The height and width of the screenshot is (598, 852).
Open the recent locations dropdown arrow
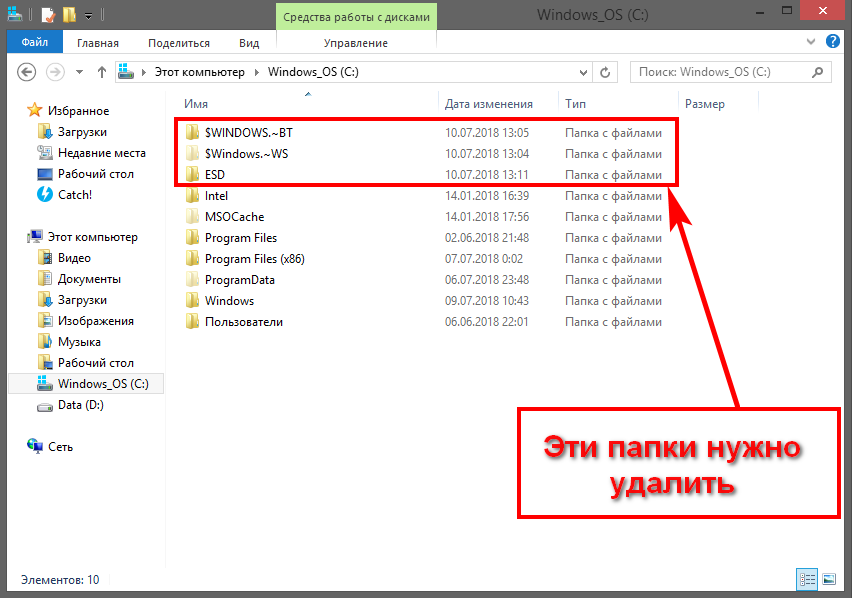79,72
